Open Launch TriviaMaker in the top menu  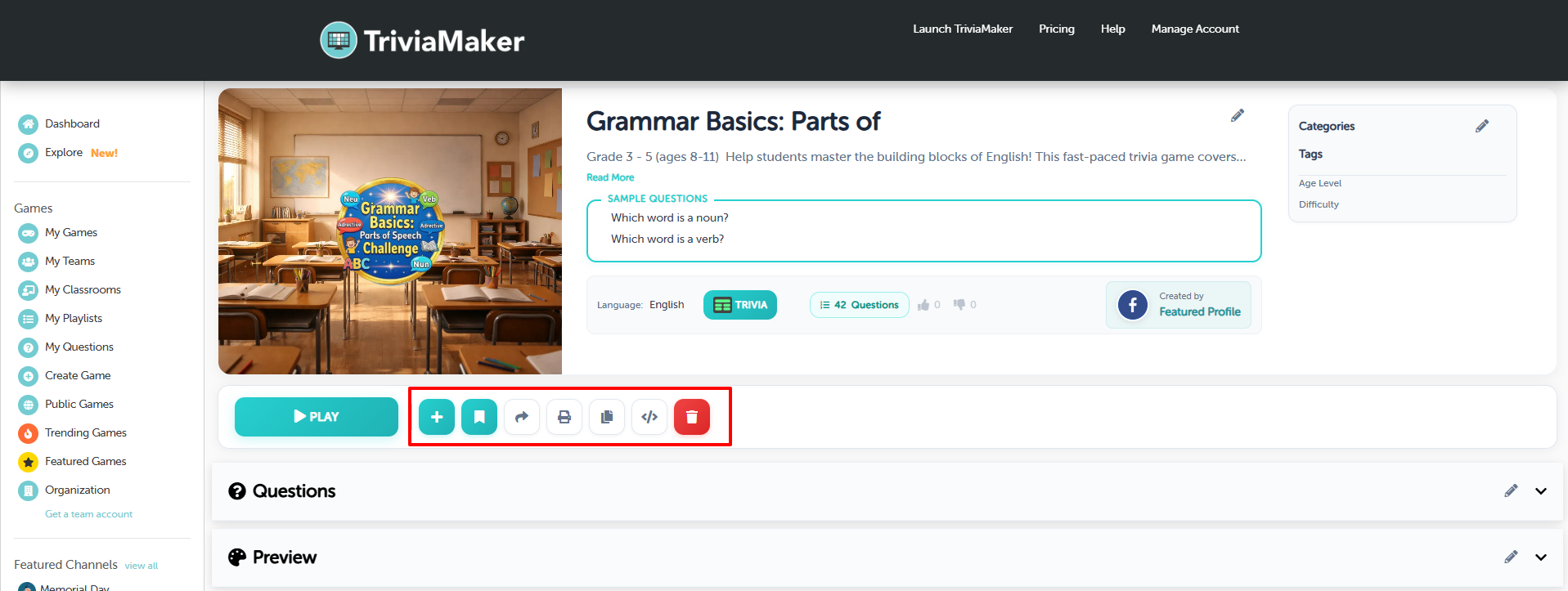963,29
